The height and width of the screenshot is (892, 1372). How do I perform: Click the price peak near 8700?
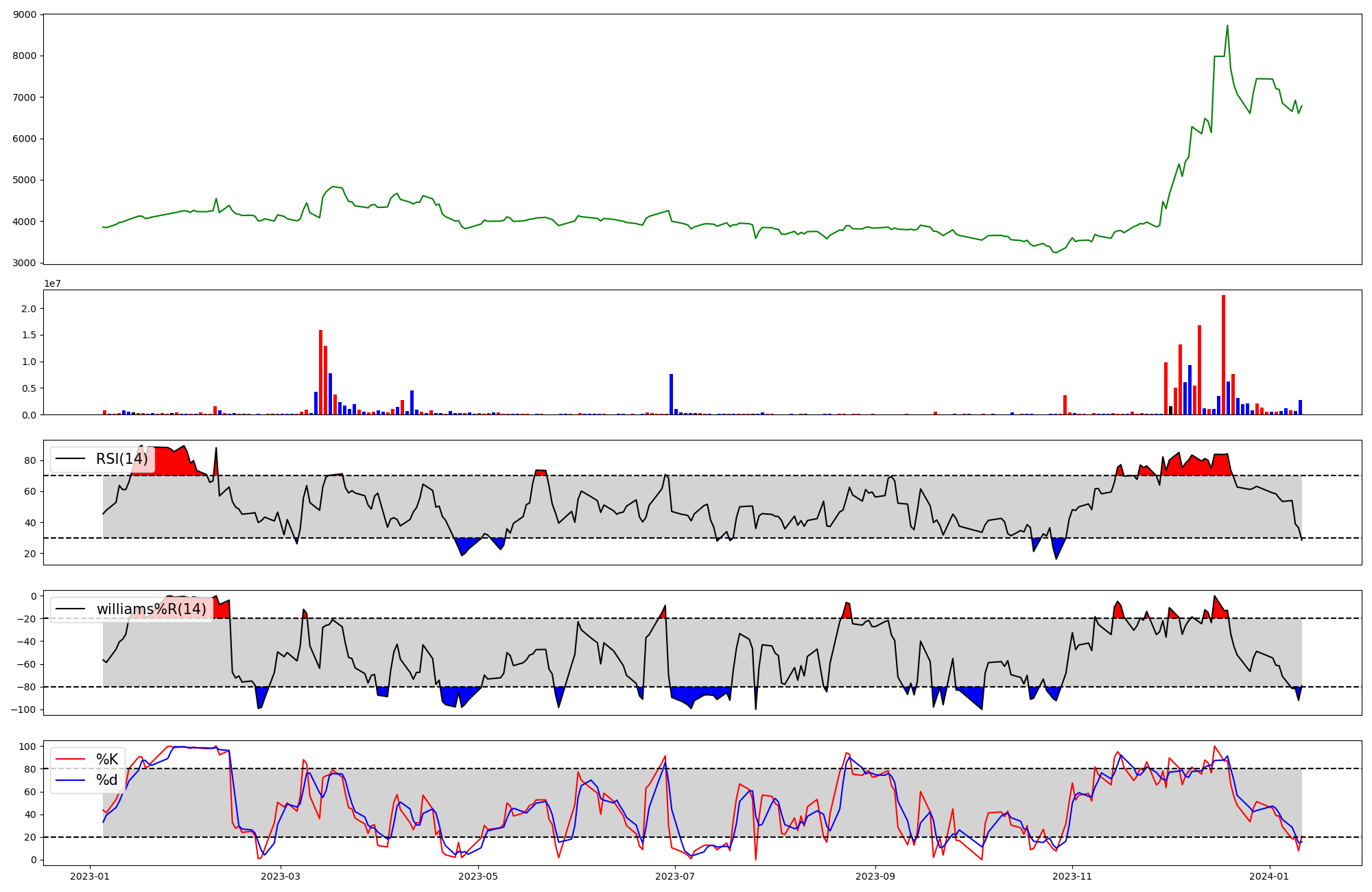tap(1227, 26)
